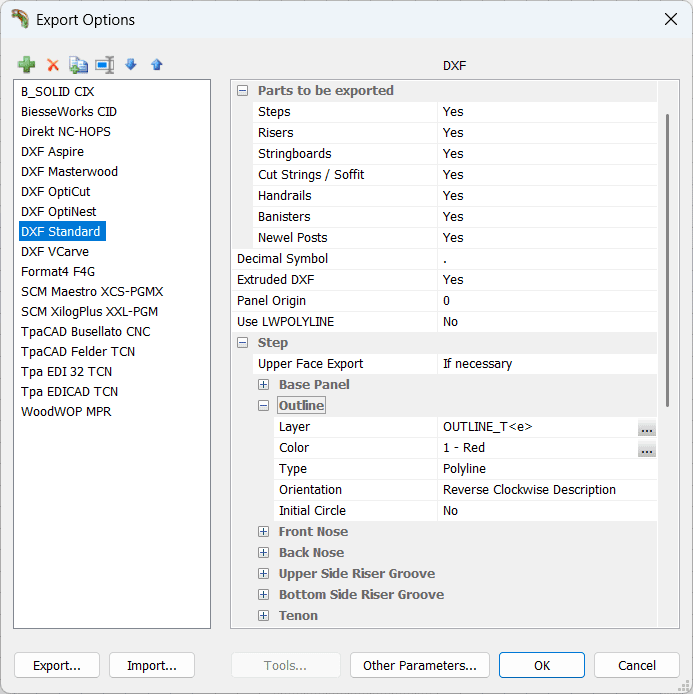Move selected format down with blue arrow
This screenshot has width=693, height=694.
pyautogui.click(x=131, y=65)
